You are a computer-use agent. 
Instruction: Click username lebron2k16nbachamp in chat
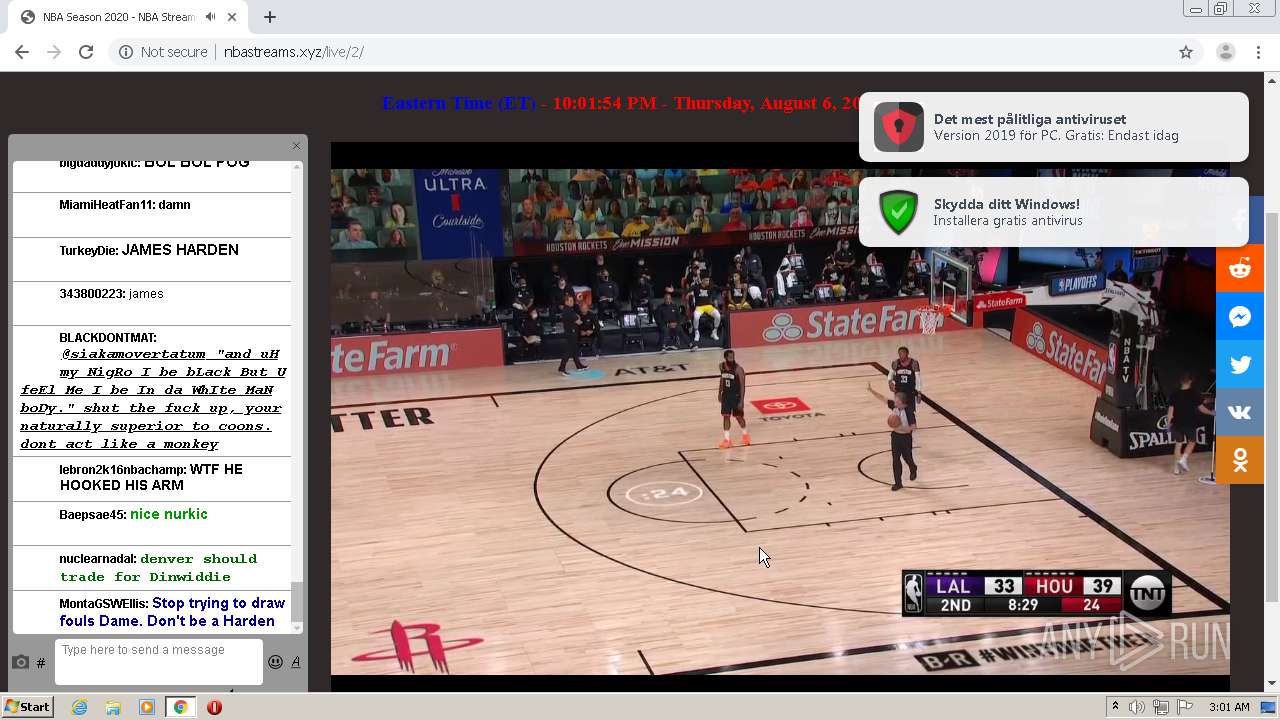[x=122, y=470]
